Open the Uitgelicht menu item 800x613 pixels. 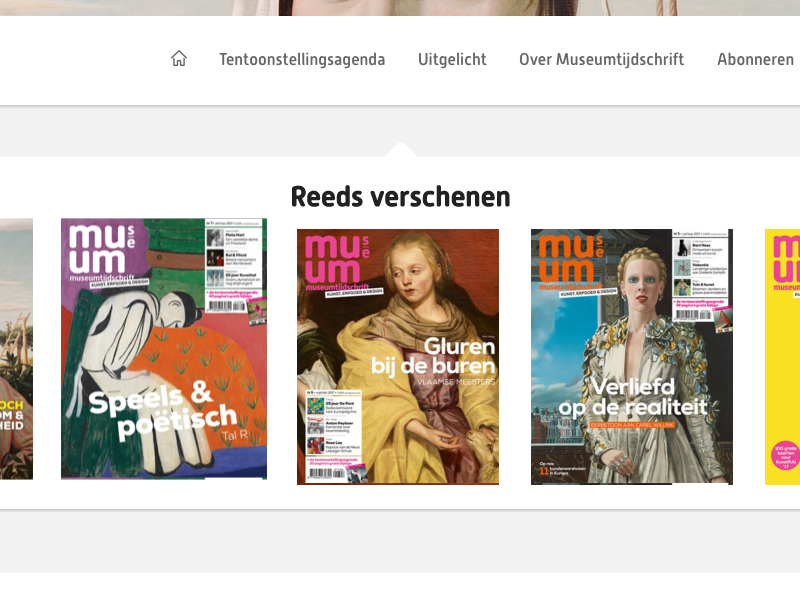click(x=452, y=59)
